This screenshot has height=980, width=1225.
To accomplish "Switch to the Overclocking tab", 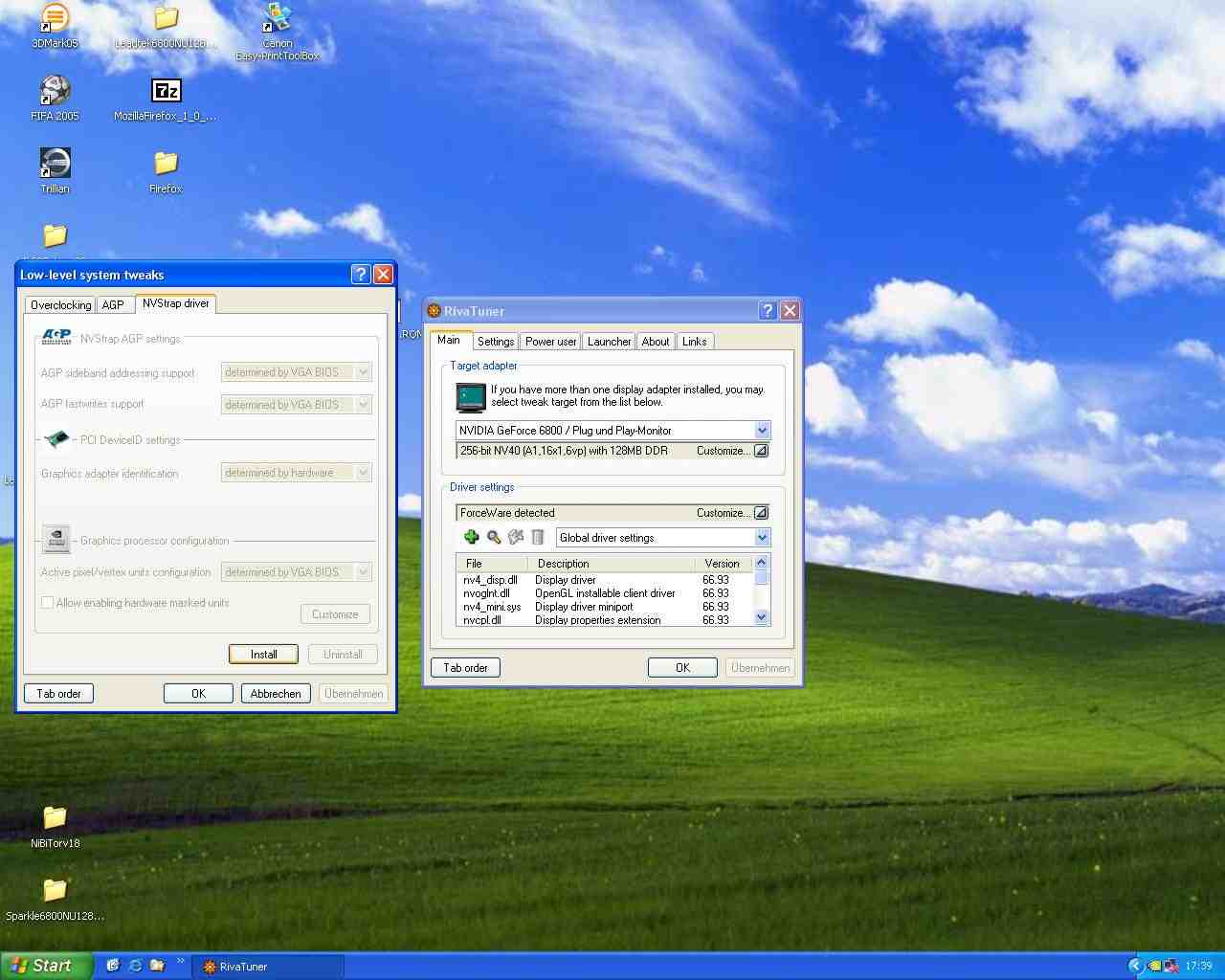I will point(60,304).
